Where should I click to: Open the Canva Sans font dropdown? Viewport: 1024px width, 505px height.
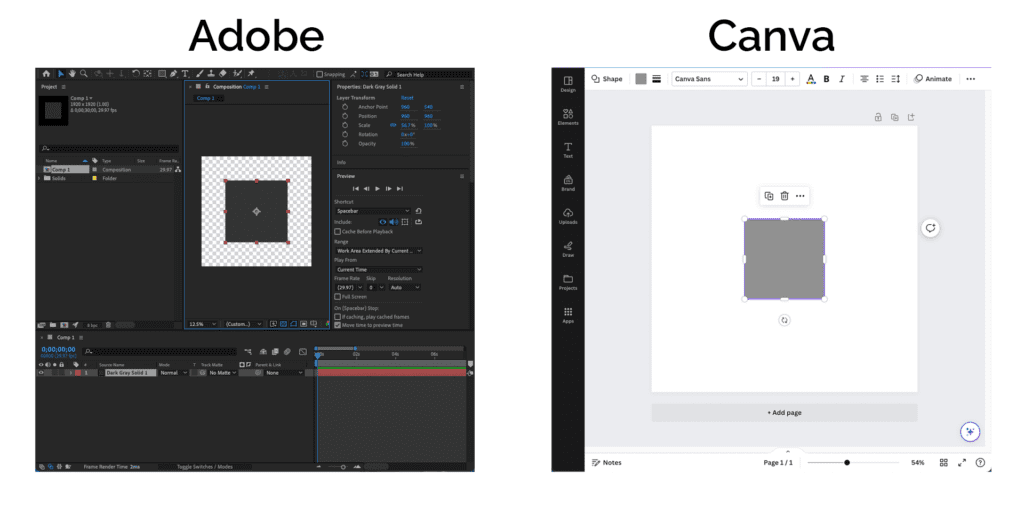(x=709, y=79)
